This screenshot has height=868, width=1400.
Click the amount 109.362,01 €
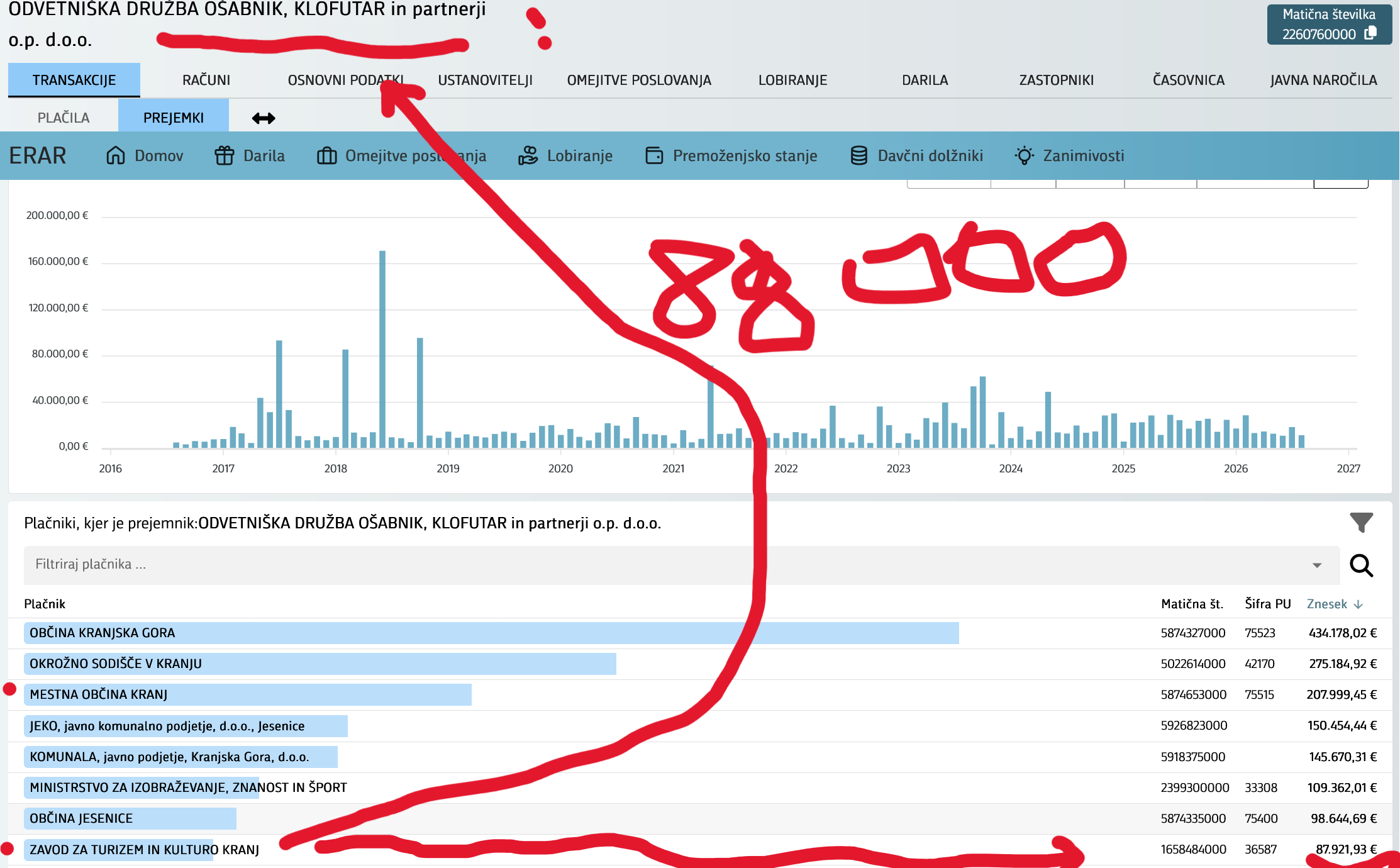pos(1342,788)
